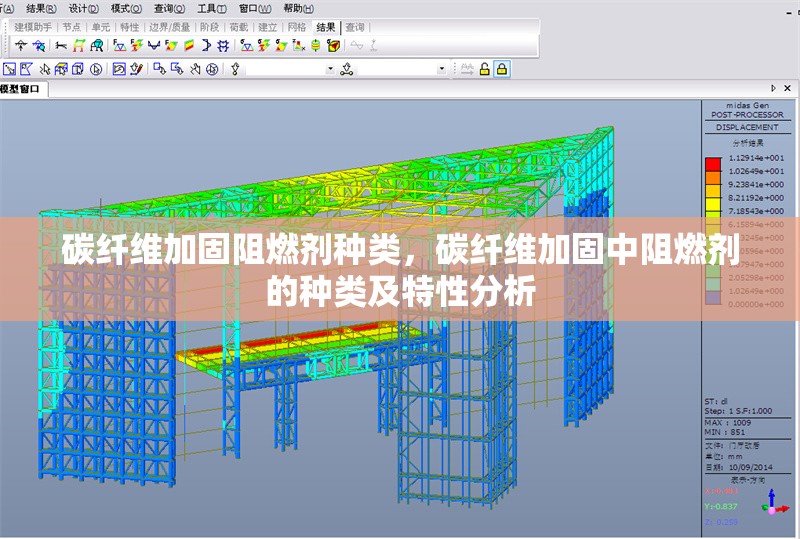The image size is (800, 539).
Task: Open the 查询(Q) menu
Action: [x=169, y=9]
